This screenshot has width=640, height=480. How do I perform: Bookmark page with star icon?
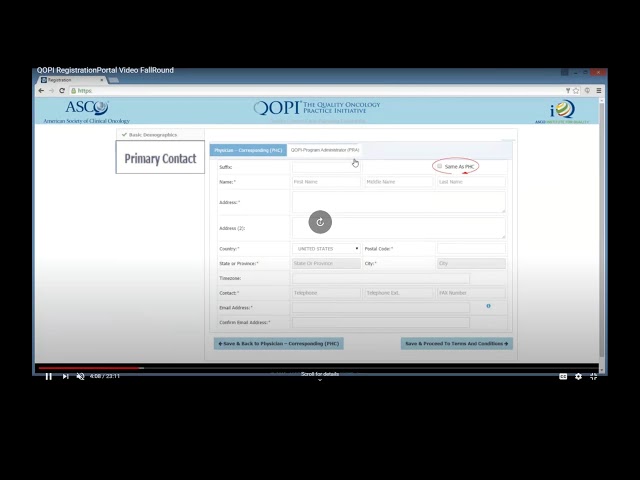tap(576, 91)
